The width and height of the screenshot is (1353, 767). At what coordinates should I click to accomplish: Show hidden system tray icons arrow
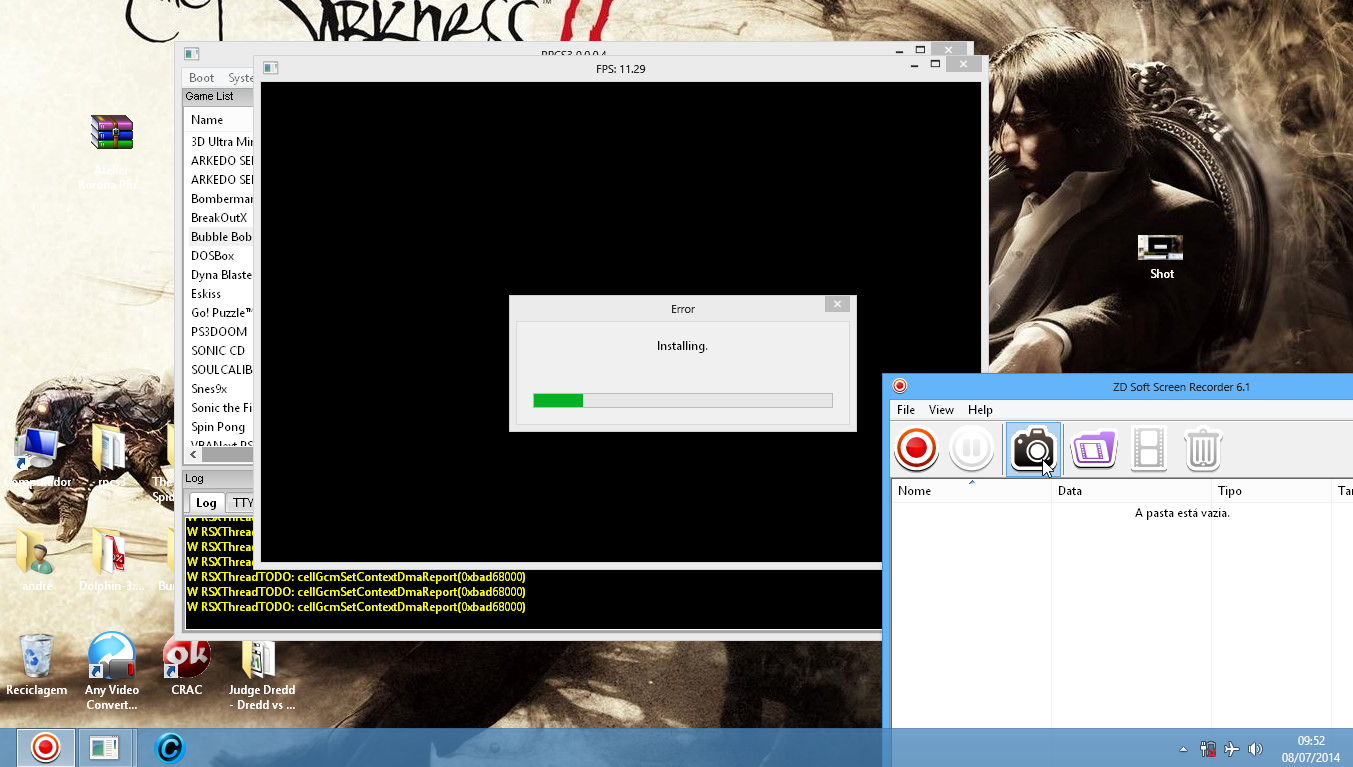(x=1184, y=749)
